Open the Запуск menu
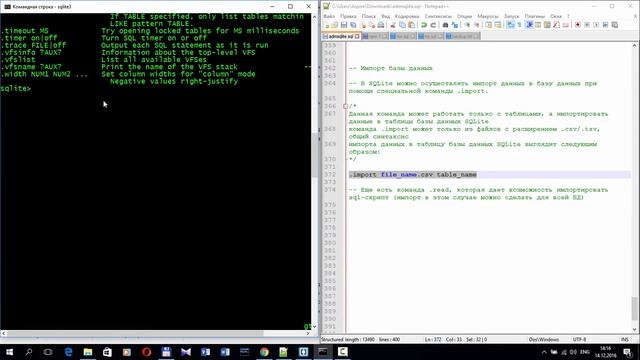This screenshot has height=360, width=640. pos(511,16)
